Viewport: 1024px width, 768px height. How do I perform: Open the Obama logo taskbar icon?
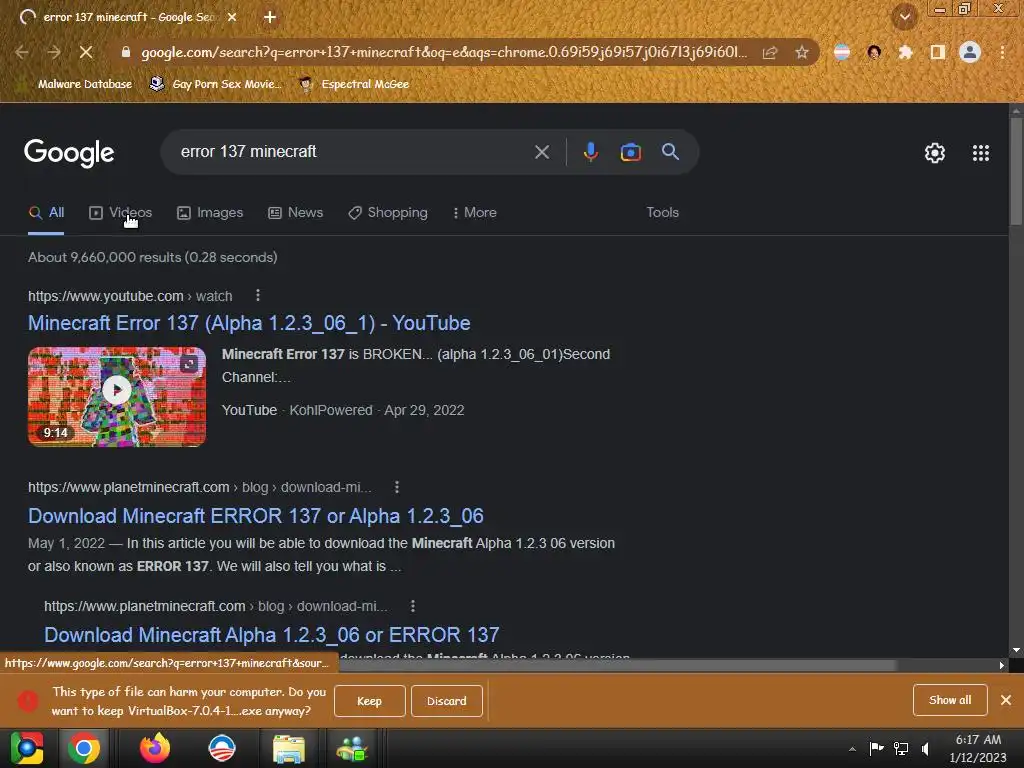click(x=221, y=748)
